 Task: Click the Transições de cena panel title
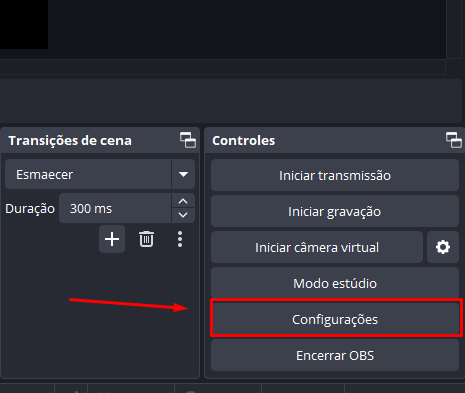(x=70, y=140)
